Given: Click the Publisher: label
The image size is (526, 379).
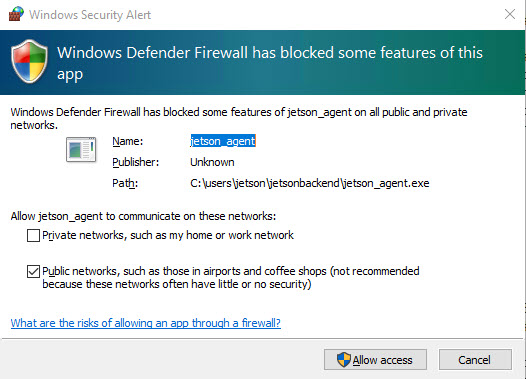Looking at the screenshot, I should (x=136, y=162).
